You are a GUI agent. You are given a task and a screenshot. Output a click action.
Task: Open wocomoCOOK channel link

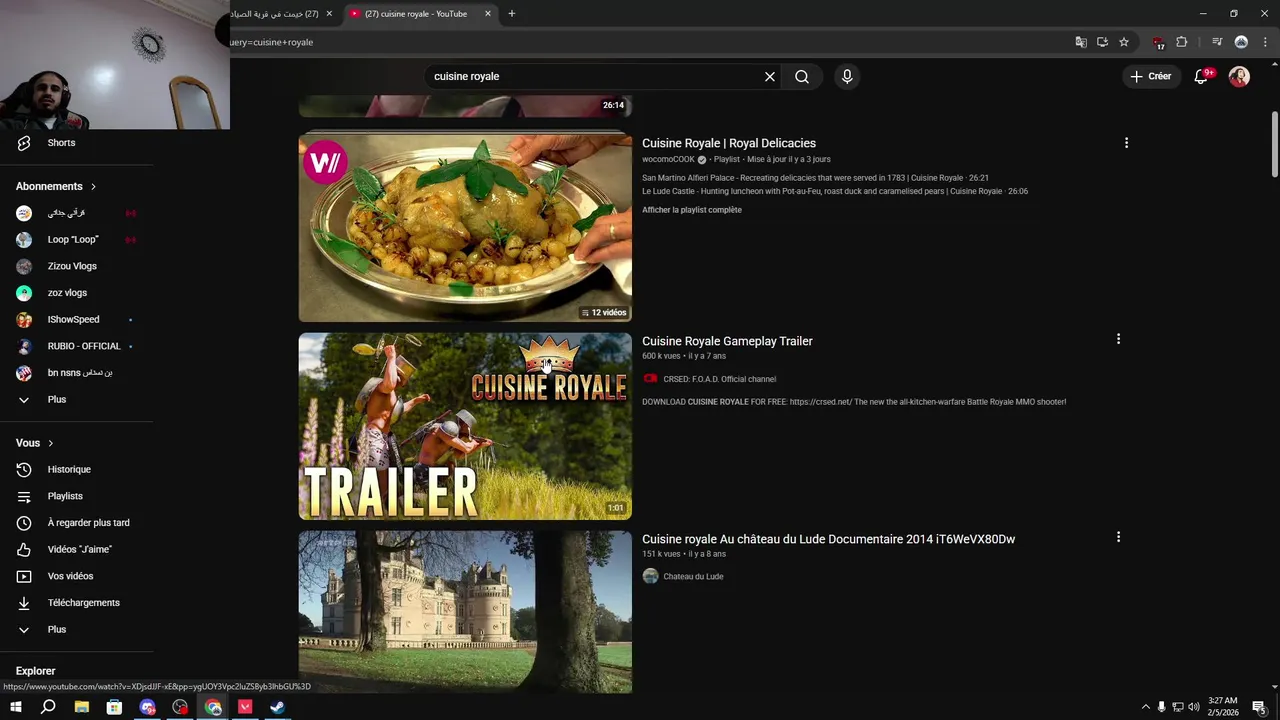coord(668,159)
